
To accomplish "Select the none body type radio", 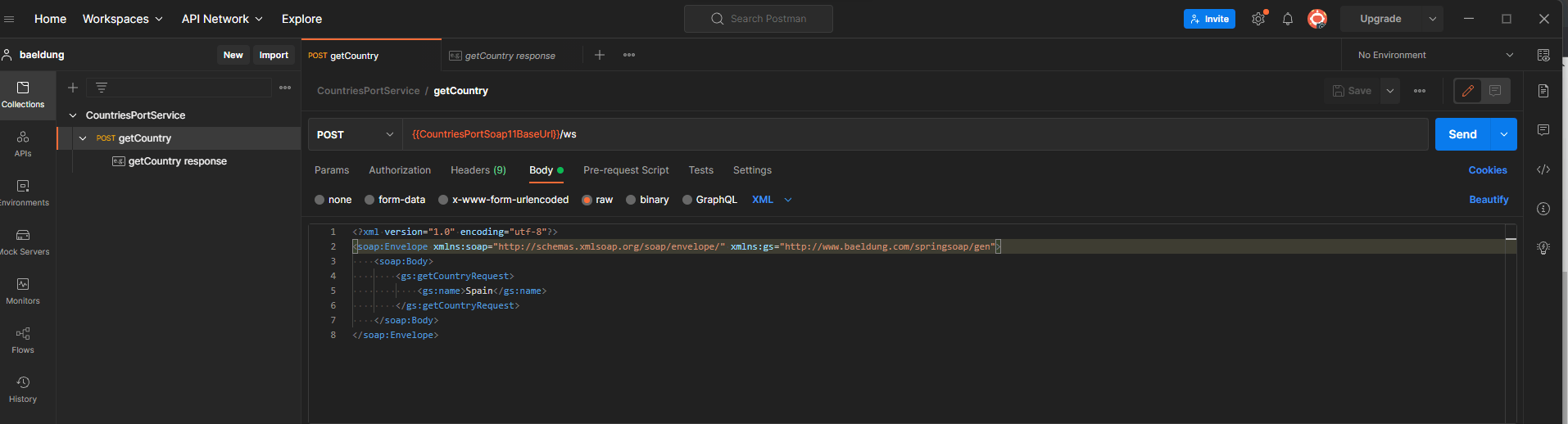I will click(x=319, y=200).
